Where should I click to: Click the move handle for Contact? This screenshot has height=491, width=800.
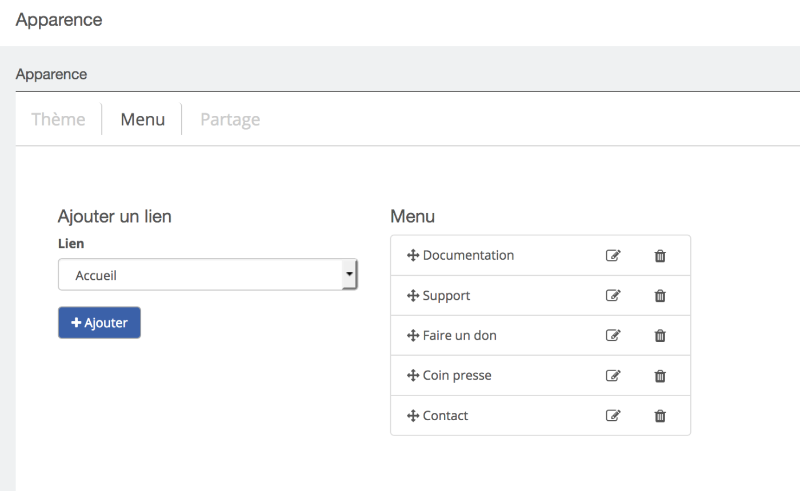[413, 415]
